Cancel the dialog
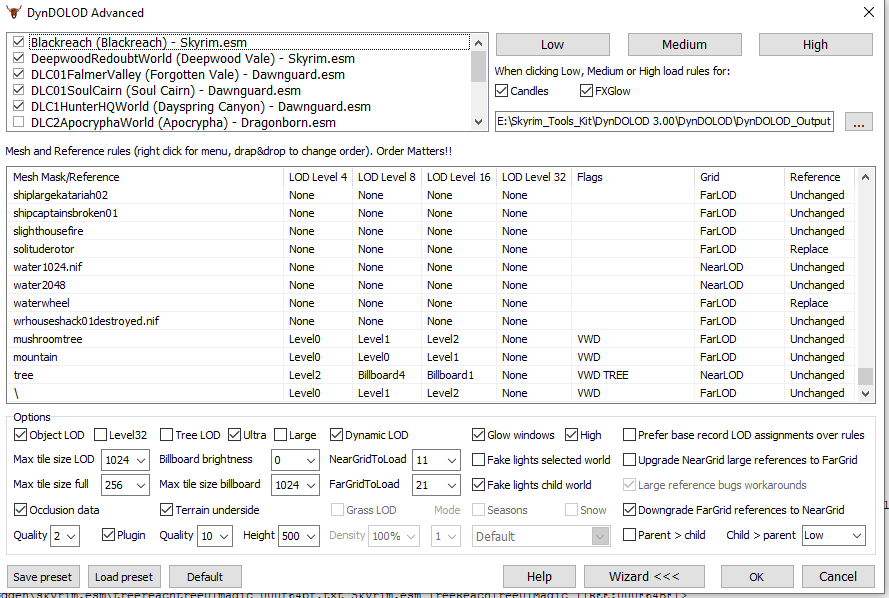Image resolution: width=889 pixels, height=598 pixels. coord(837,576)
